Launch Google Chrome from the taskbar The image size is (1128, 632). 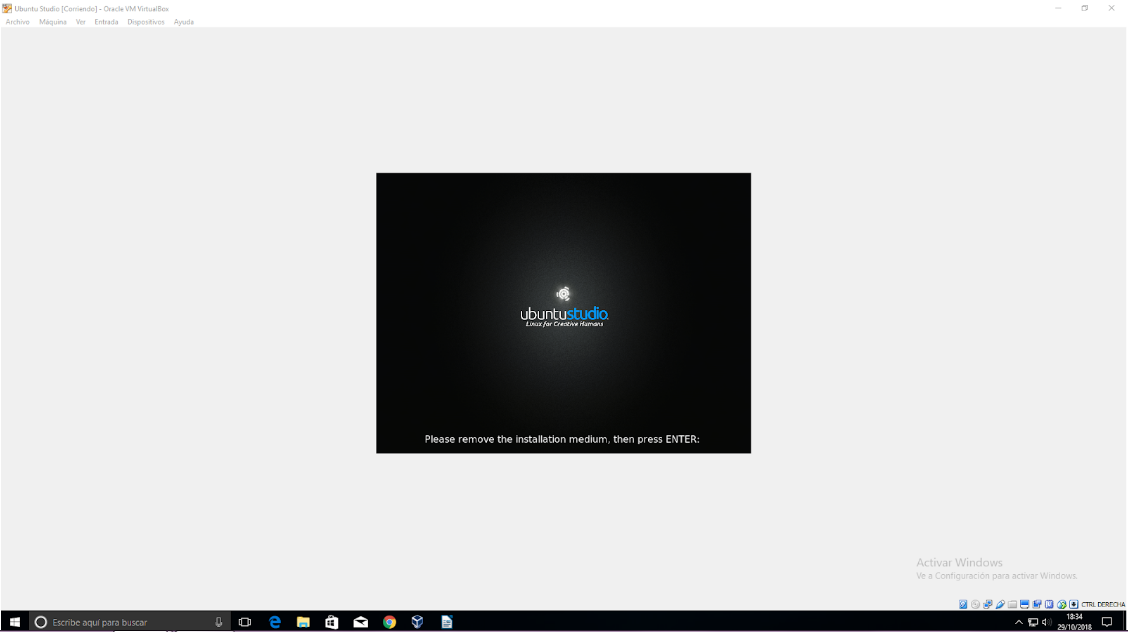(389, 622)
